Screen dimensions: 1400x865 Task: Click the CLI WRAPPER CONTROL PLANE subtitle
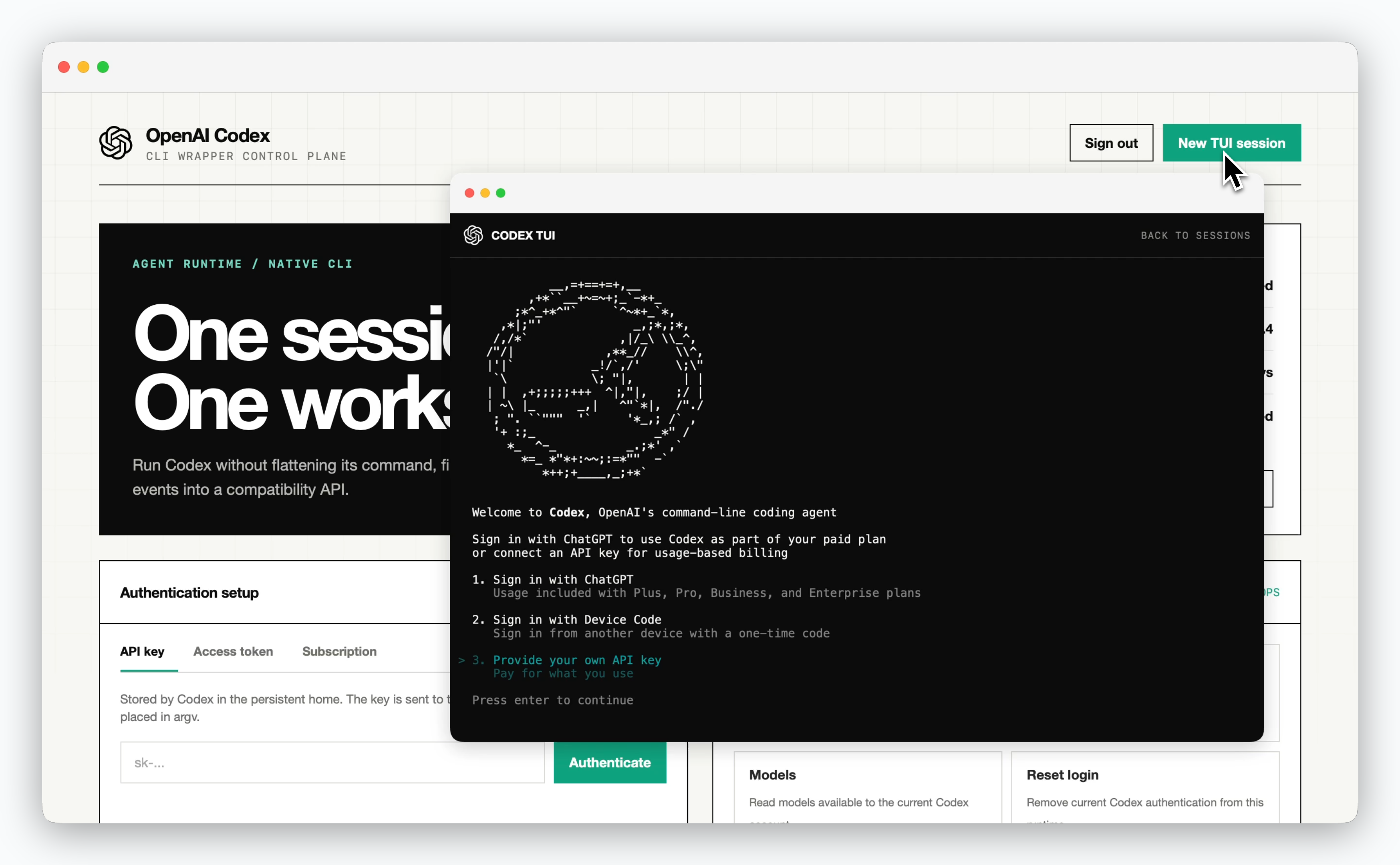click(246, 156)
